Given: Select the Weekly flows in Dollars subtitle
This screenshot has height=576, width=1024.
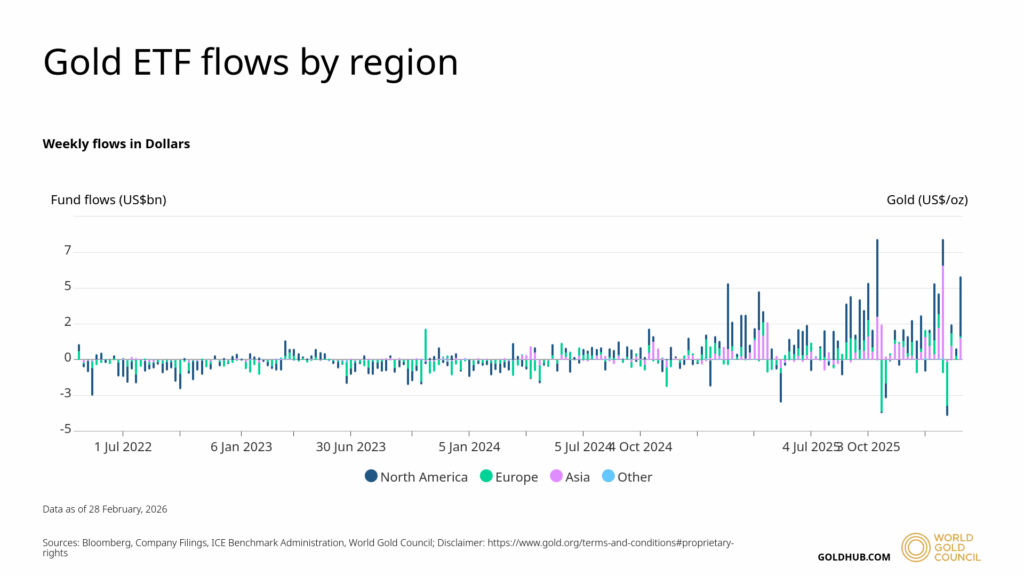Looking at the screenshot, I should coord(116,144).
